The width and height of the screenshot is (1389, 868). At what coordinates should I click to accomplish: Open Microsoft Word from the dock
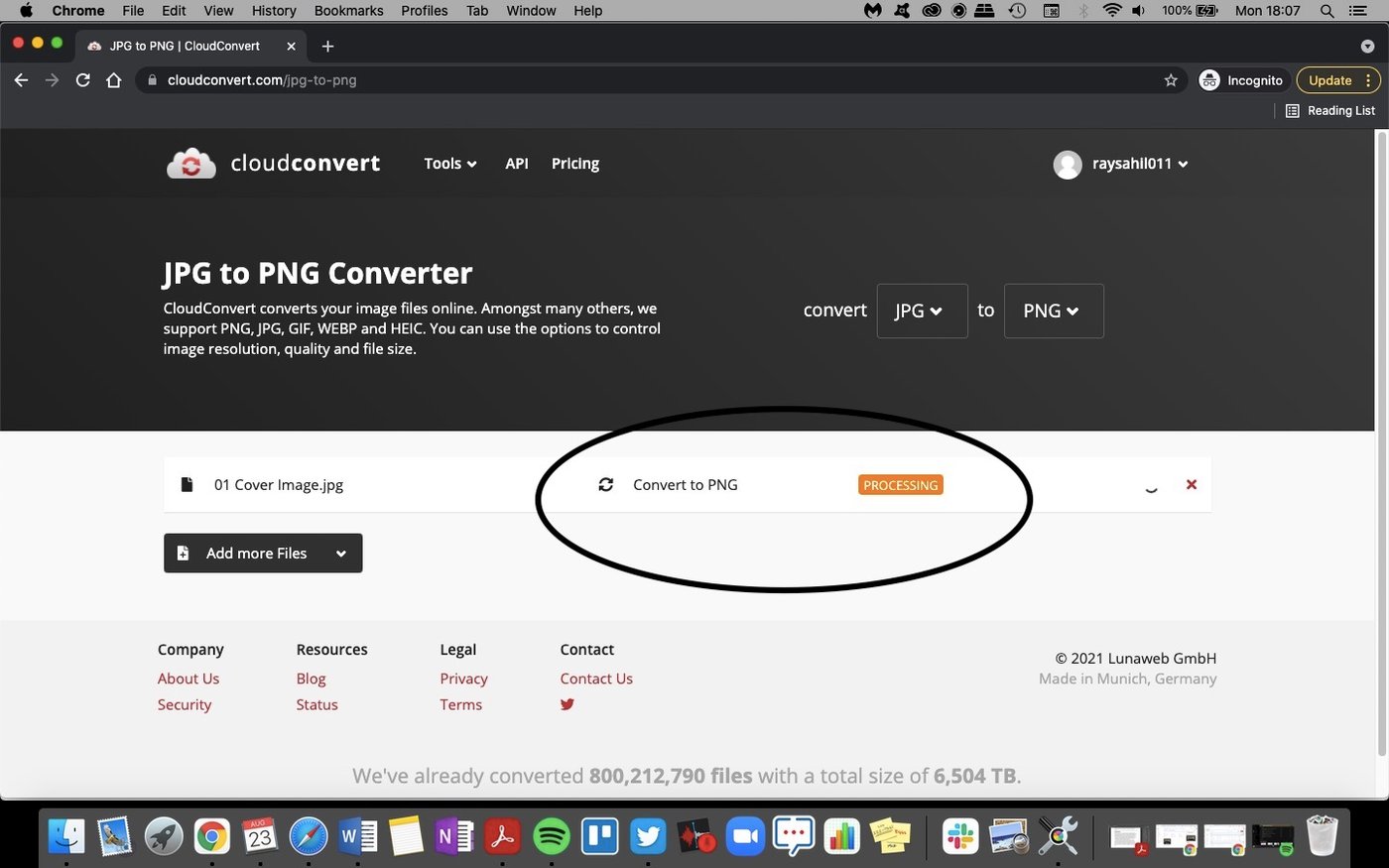357,836
